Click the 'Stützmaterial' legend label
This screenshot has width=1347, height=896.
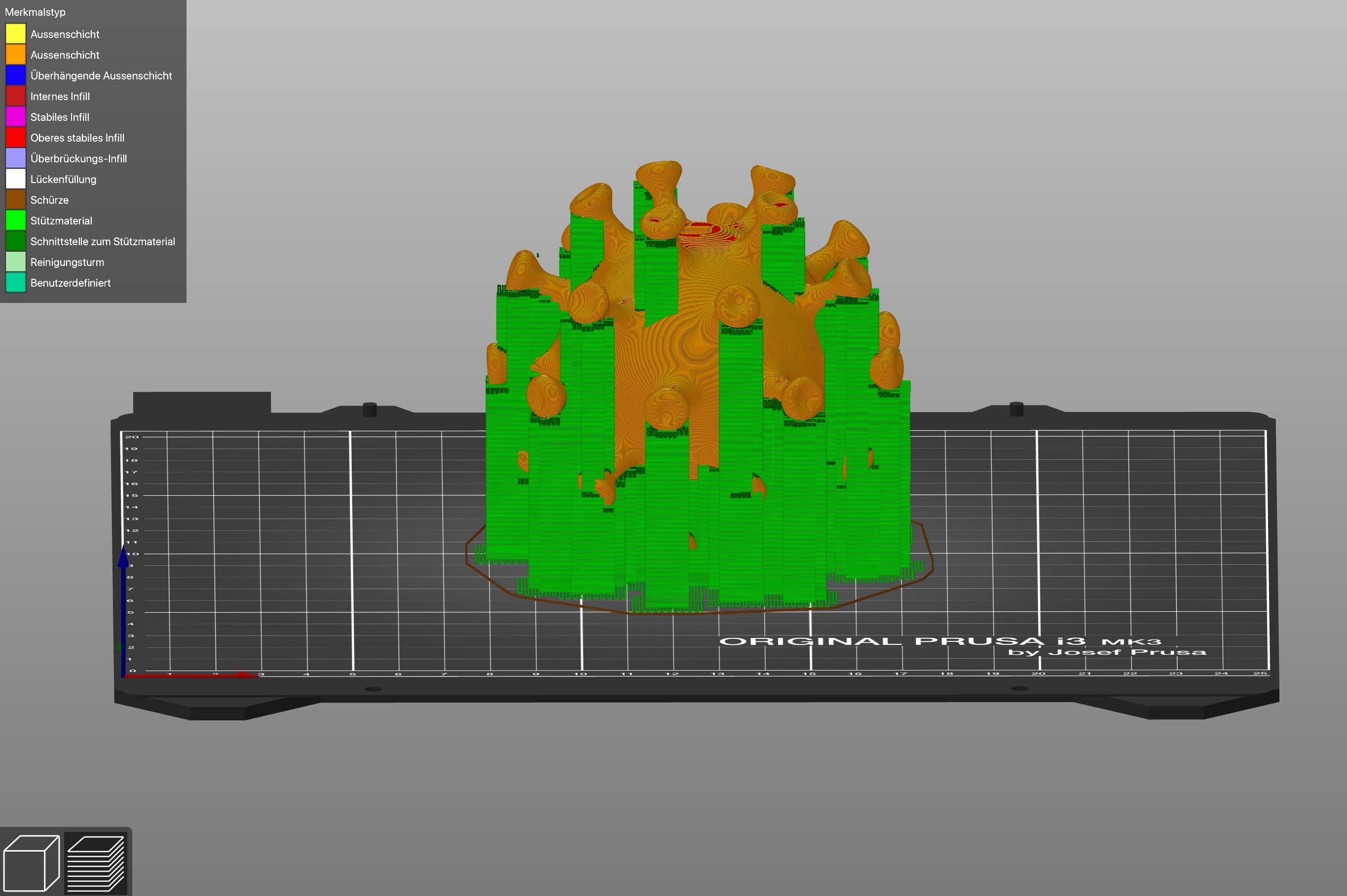61,221
